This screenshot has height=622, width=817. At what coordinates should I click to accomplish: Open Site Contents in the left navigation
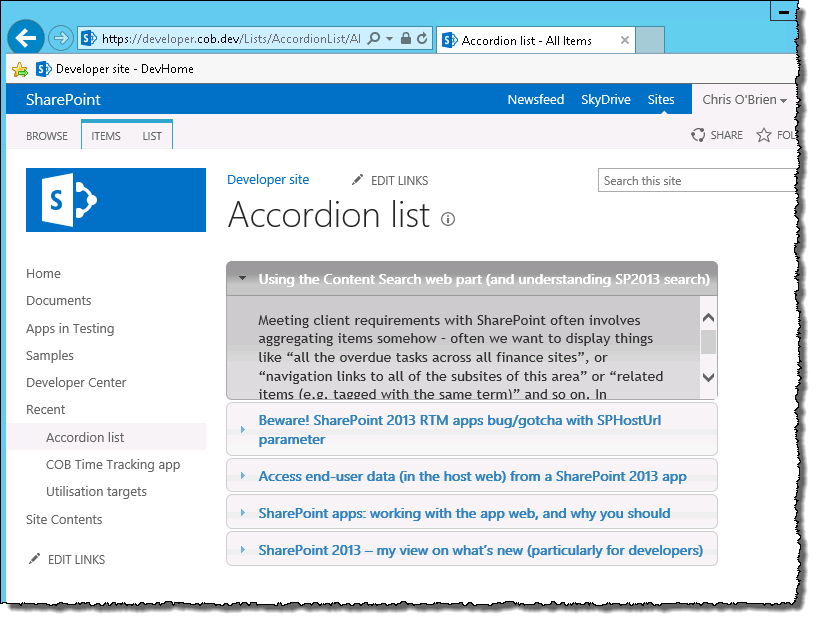64,519
